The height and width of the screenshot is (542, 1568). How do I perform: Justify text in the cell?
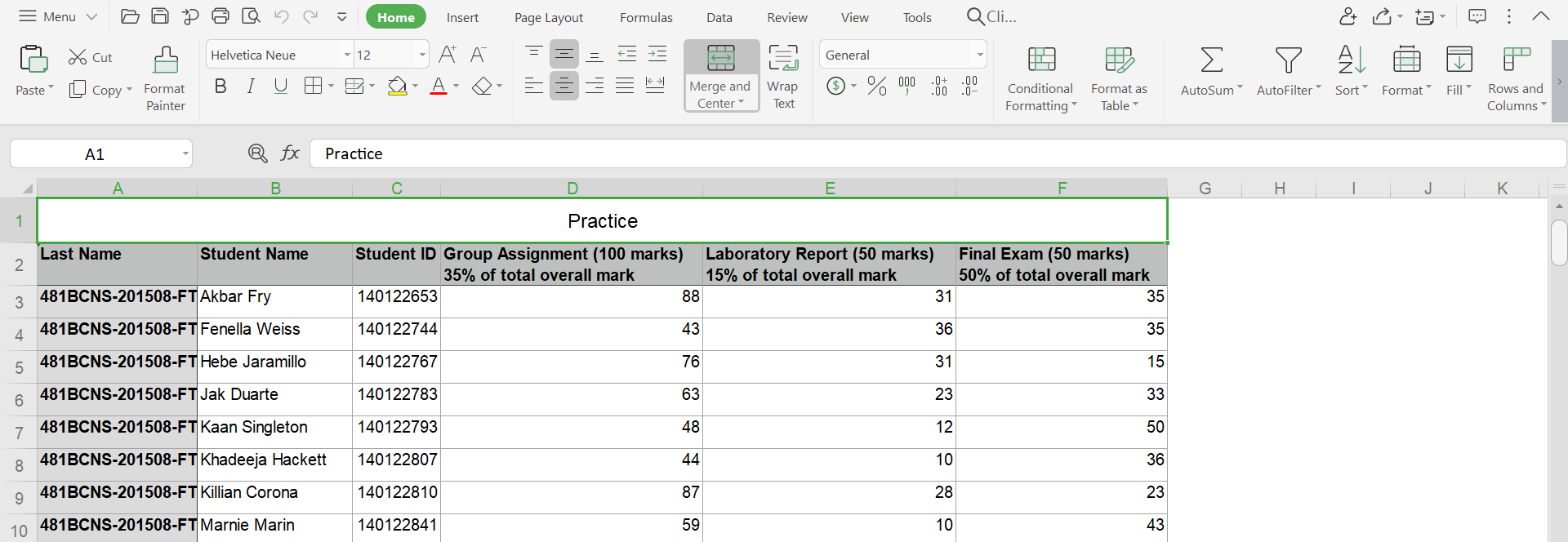(626, 85)
